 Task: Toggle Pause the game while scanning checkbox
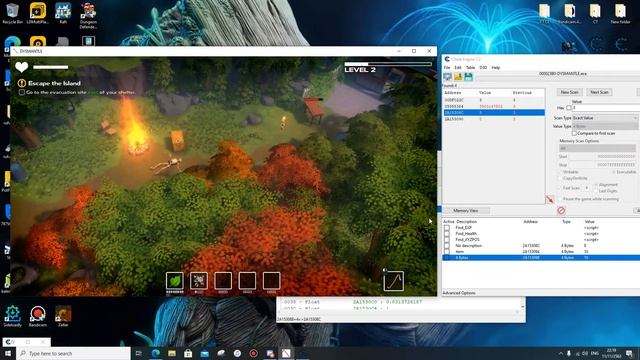point(560,199)
